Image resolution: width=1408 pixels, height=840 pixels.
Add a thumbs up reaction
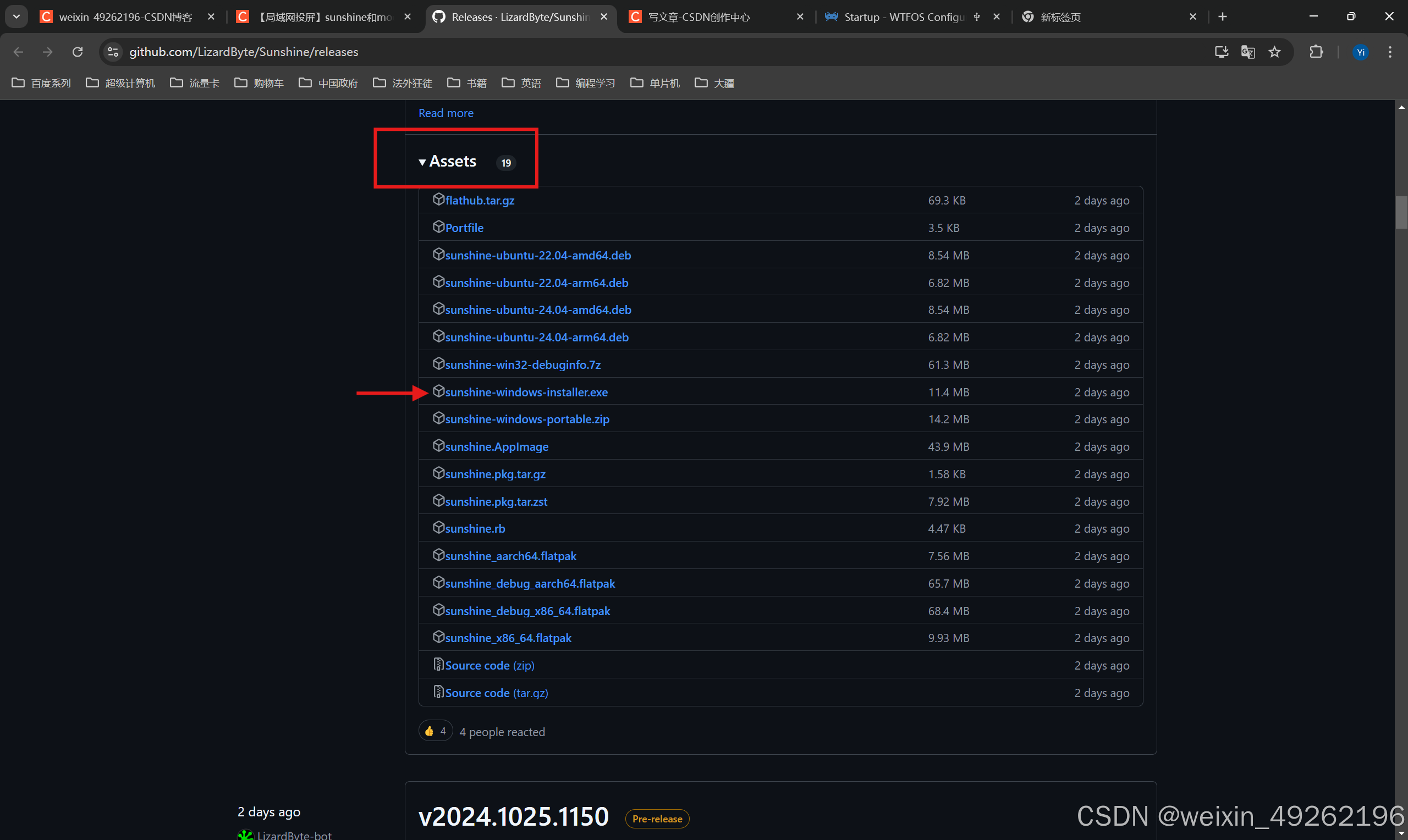tap(435, 731)
